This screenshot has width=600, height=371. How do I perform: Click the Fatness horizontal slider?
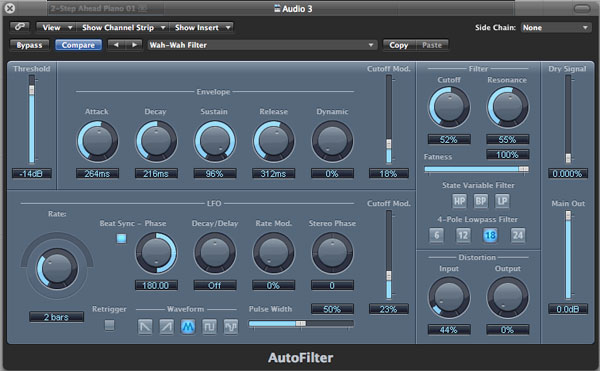(x=476, y=169)
